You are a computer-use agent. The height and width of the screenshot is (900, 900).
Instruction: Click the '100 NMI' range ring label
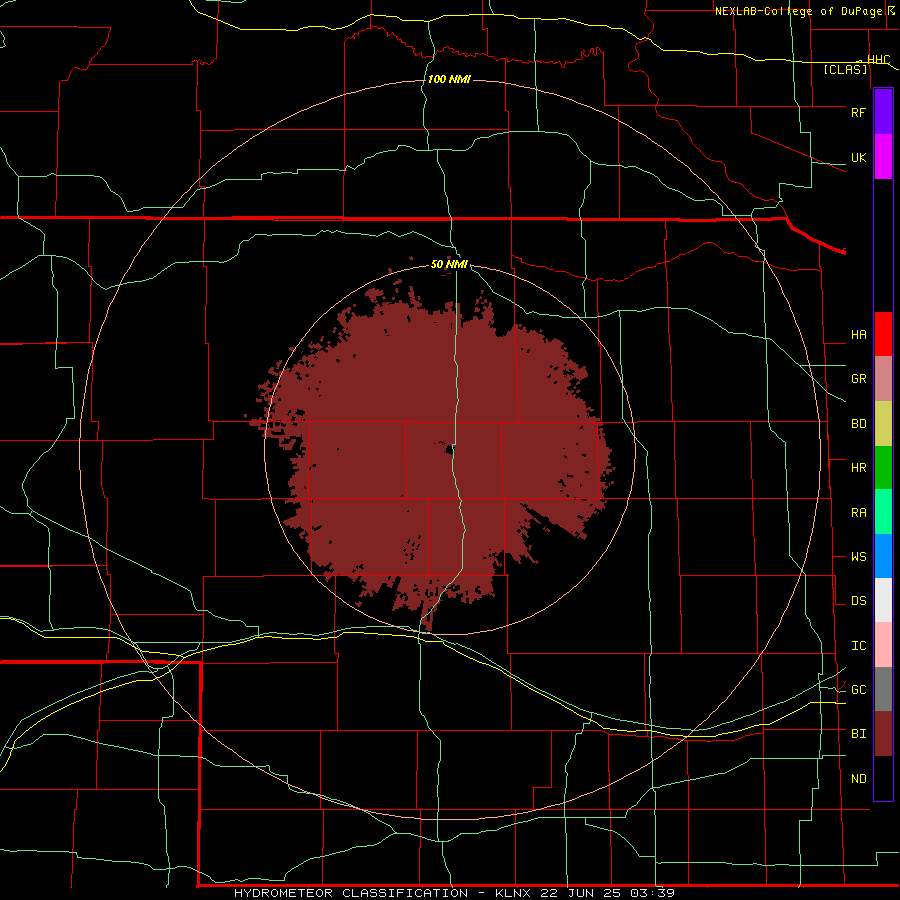point(449,79)
